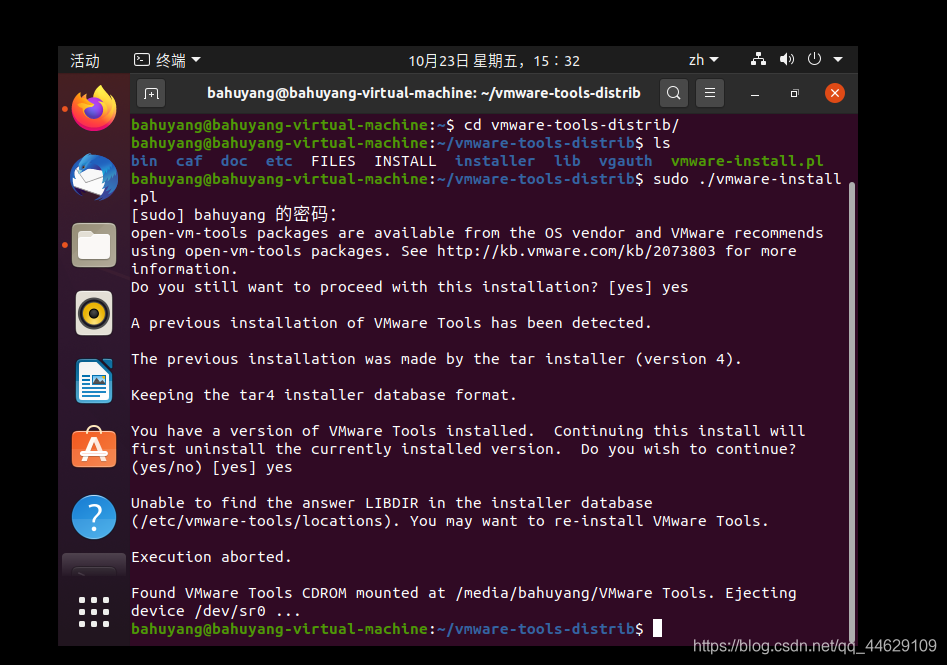
Task: Minimize the terminal window
Action: 755,94
